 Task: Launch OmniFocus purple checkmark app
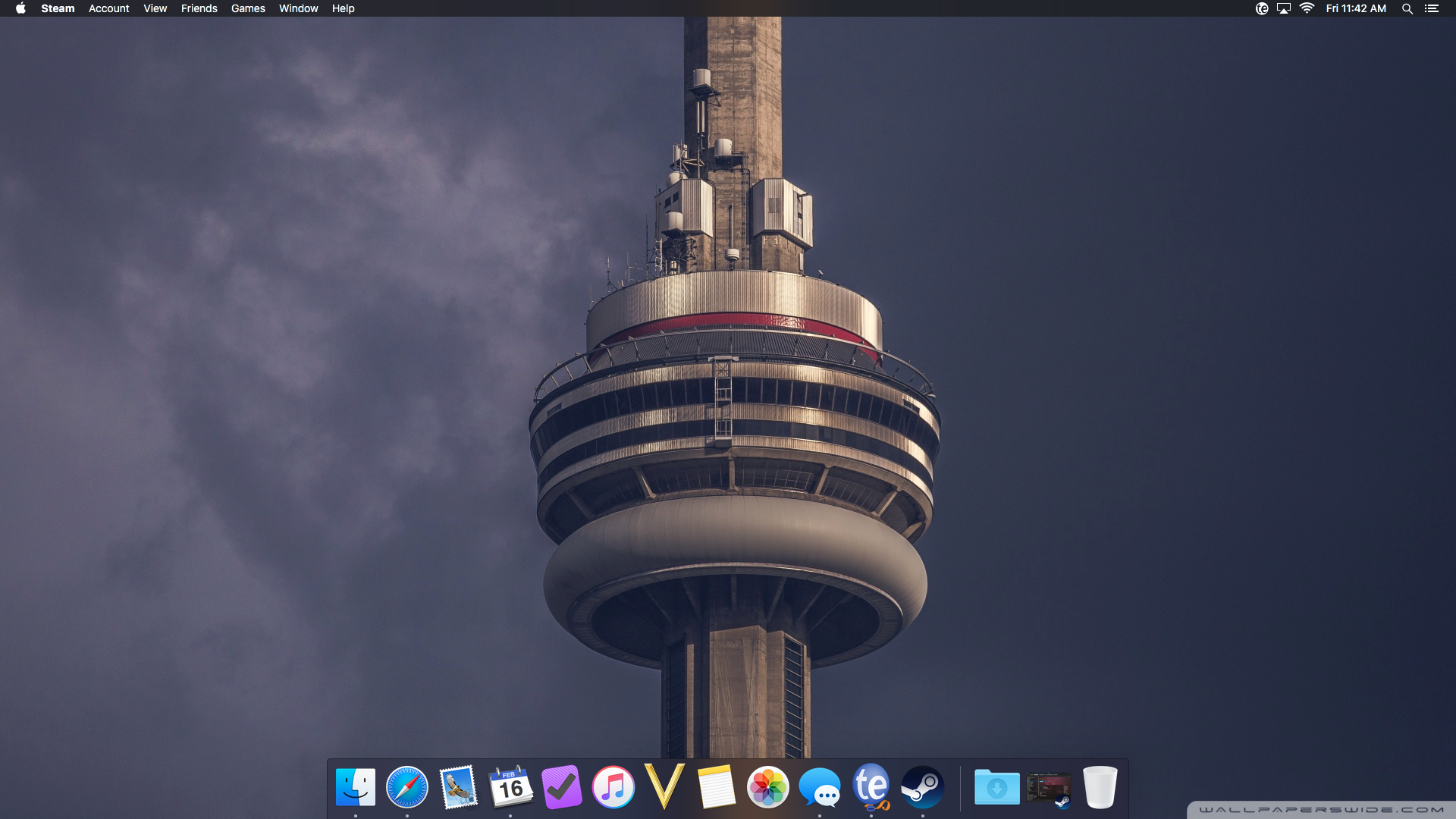562,787
